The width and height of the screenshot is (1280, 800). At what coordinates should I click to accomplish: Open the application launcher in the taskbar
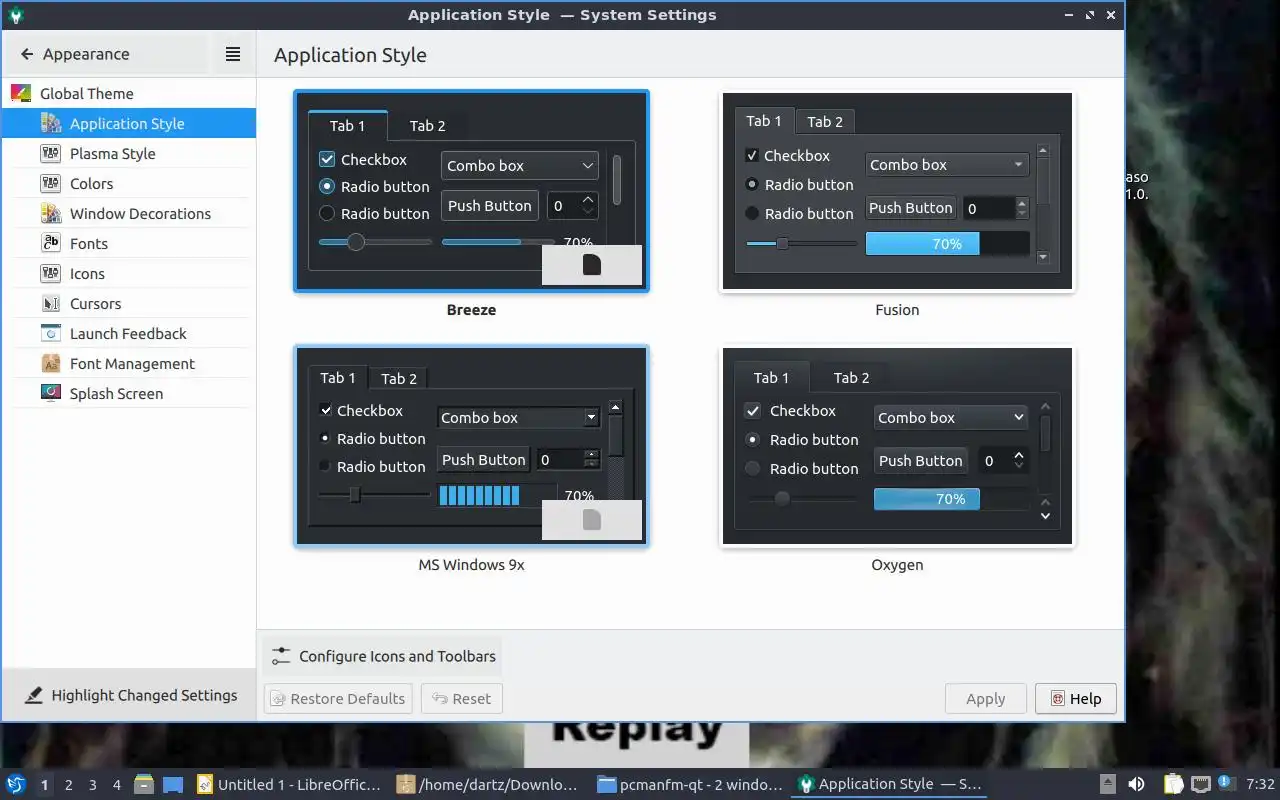(x=16, y=784)
